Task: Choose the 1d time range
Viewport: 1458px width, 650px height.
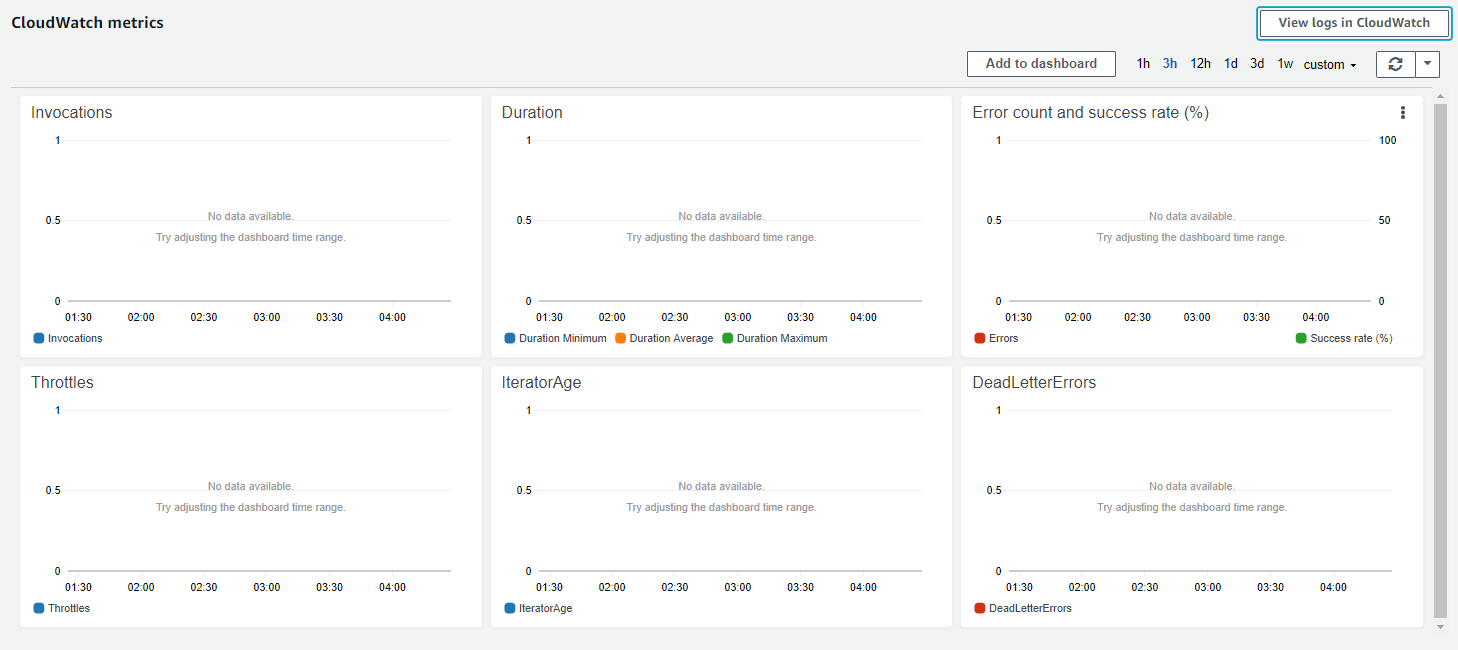Action: [x=1231, y=64]
